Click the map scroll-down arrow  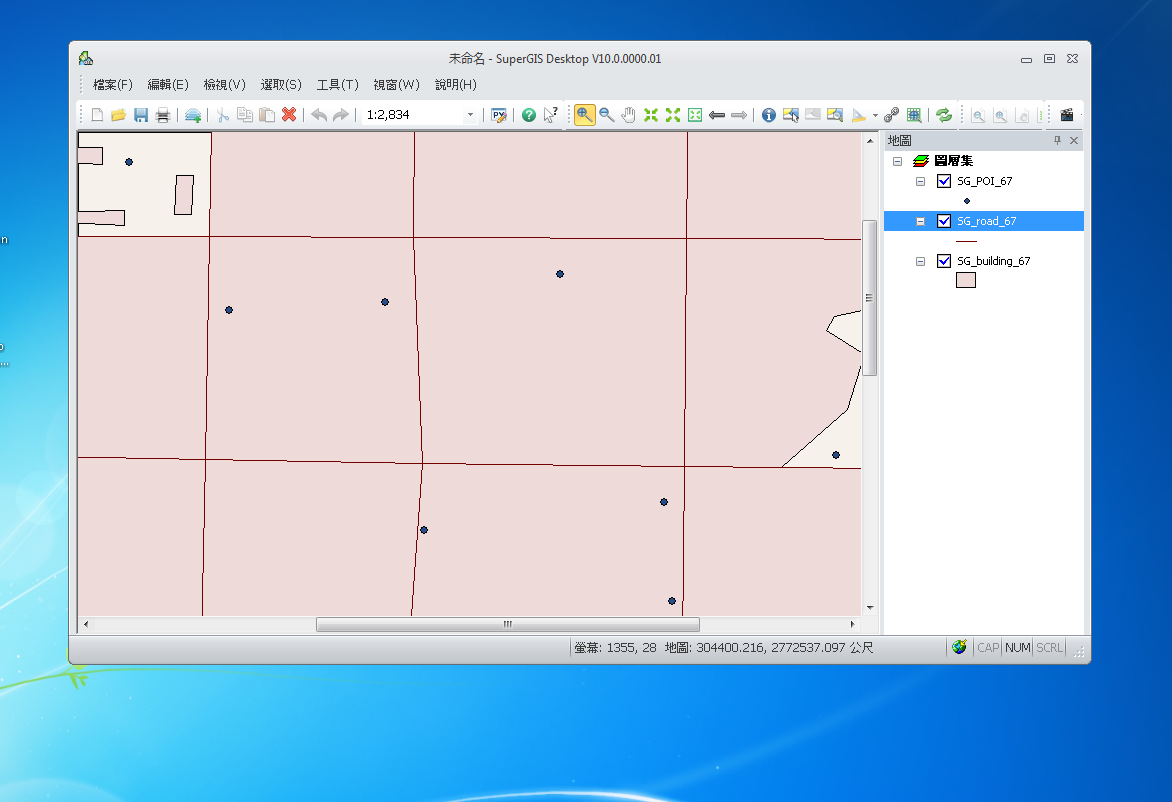pyautogui.click(x=869, y=608)
